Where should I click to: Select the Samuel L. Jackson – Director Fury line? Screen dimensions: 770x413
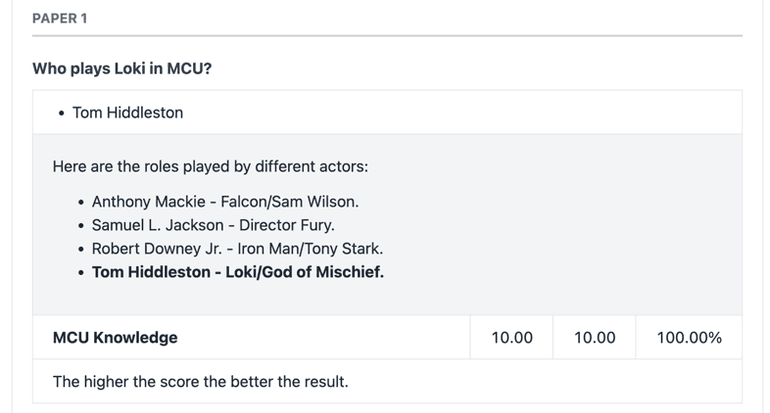tap(213, 225)
